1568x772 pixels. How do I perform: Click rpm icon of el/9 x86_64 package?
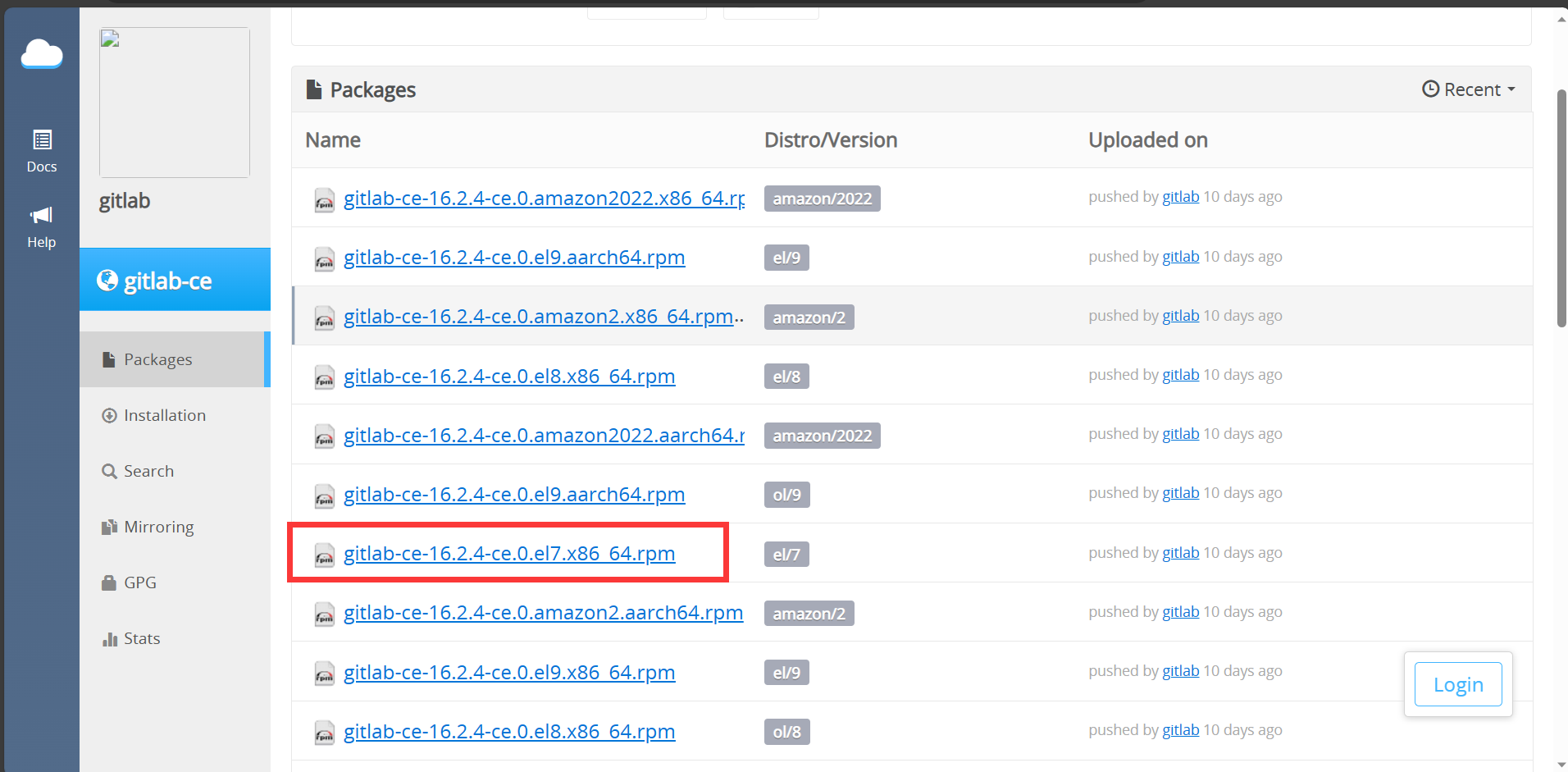[325, 674]
